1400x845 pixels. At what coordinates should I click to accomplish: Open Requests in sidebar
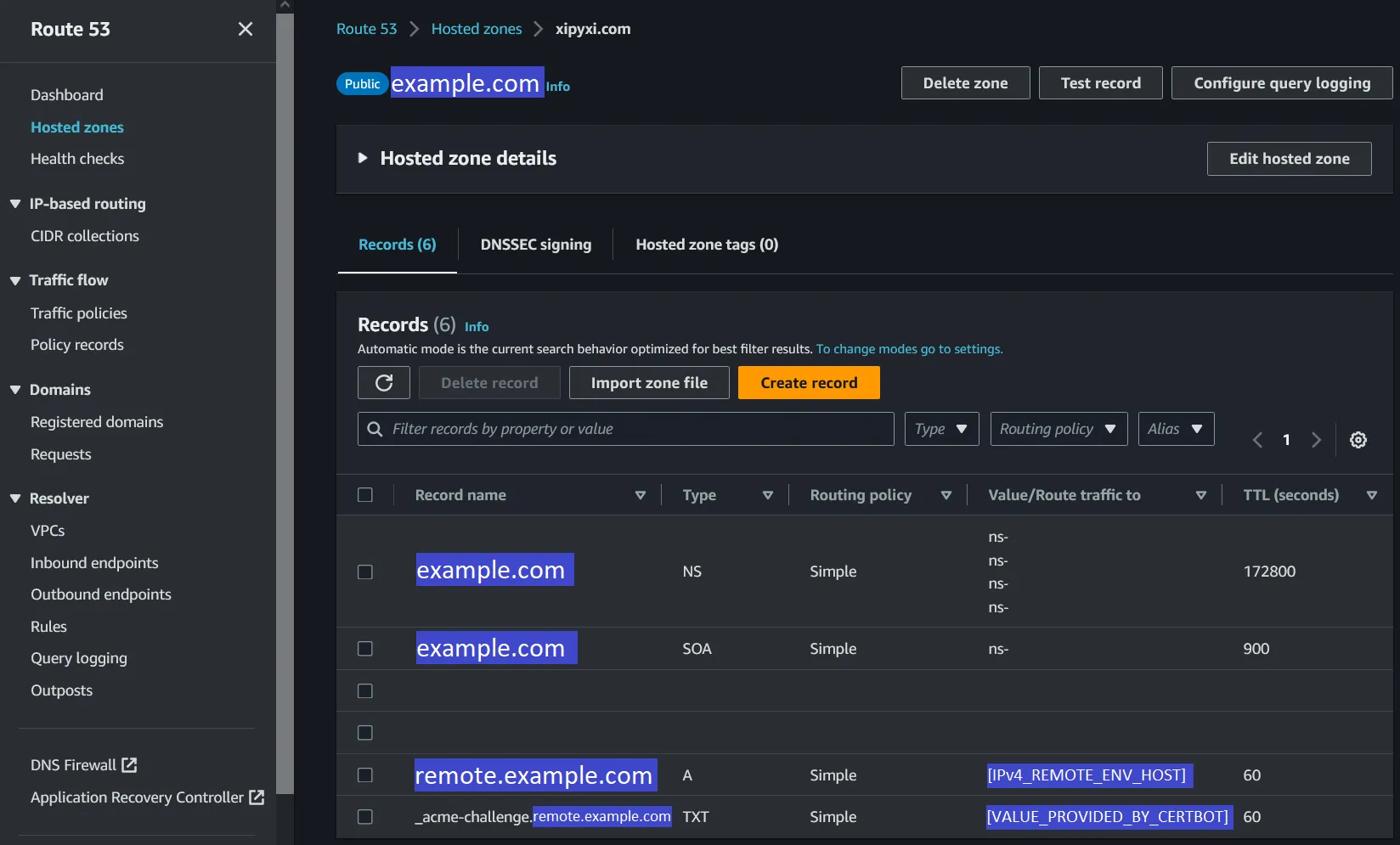tap(61, 454)
